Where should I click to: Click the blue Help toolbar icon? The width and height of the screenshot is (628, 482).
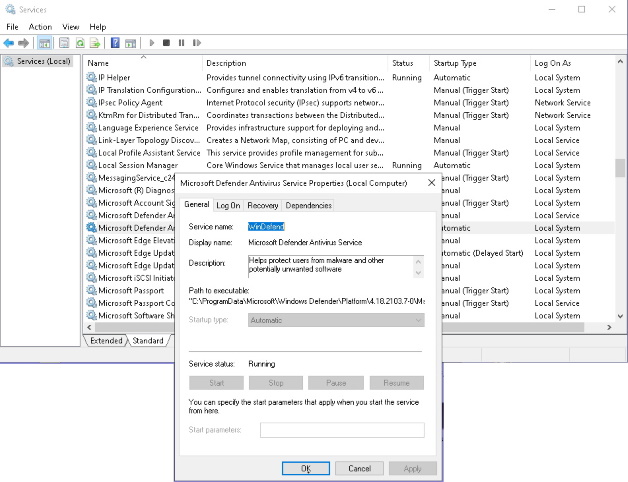(x=116, y=43)
